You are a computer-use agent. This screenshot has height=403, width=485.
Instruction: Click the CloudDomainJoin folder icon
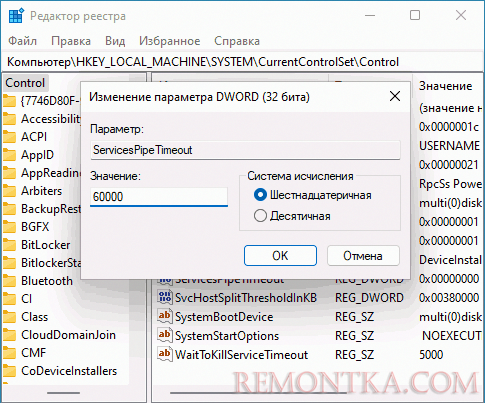click(9, 335)
